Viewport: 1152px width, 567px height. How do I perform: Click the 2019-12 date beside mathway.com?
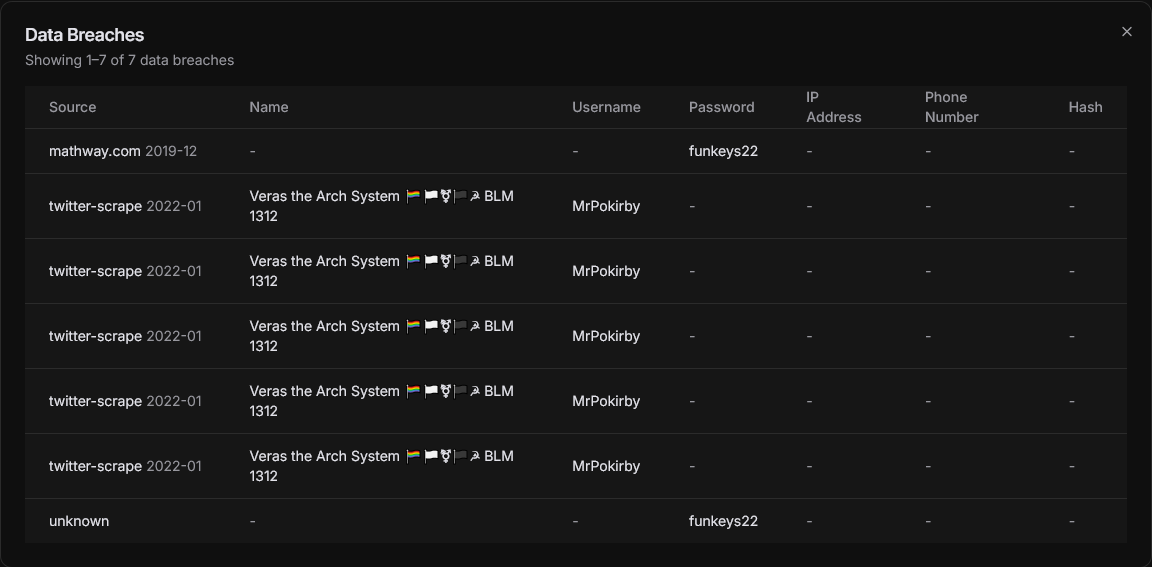coord(171,151)
